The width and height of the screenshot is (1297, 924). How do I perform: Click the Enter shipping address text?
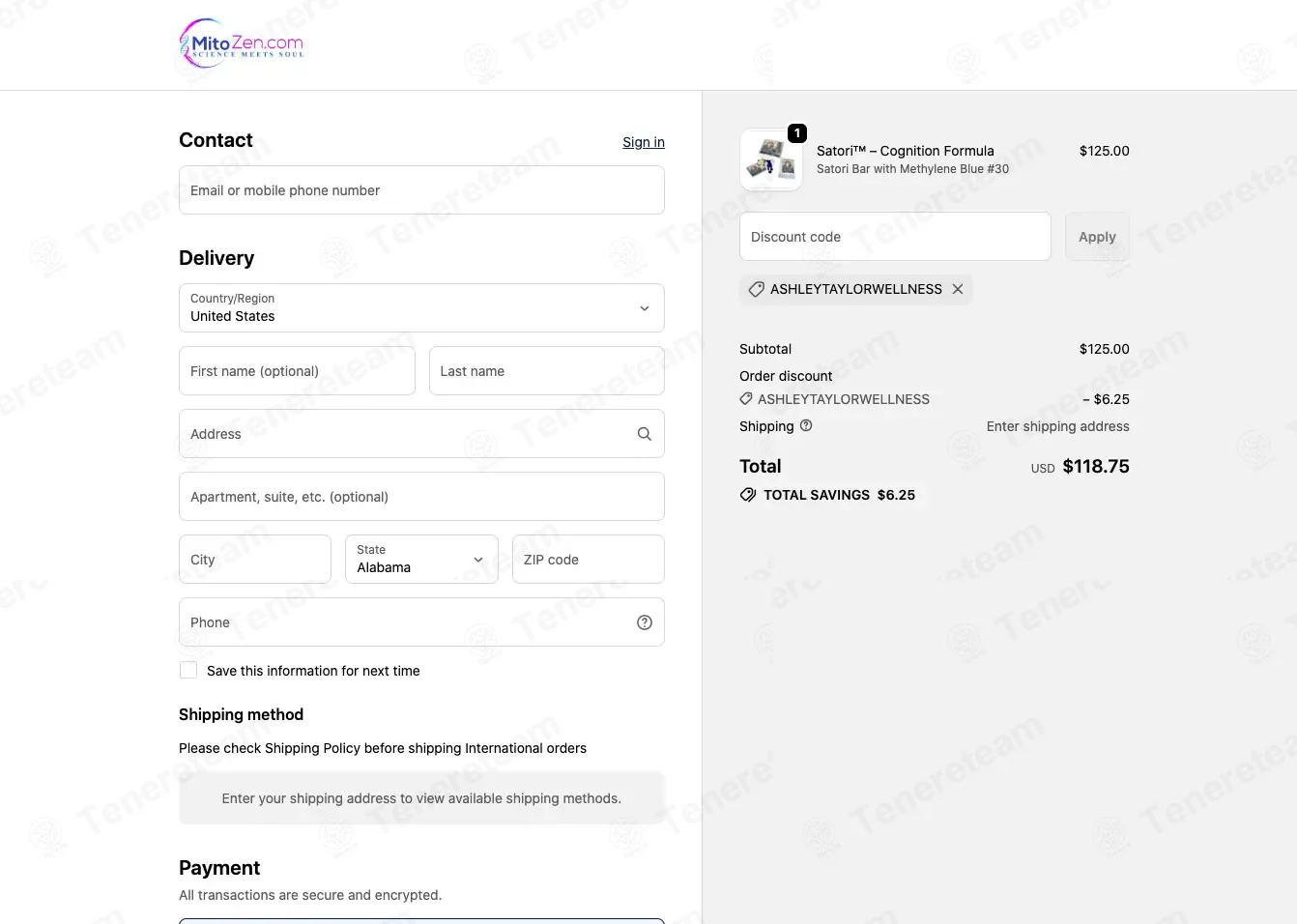(1058, 426)
